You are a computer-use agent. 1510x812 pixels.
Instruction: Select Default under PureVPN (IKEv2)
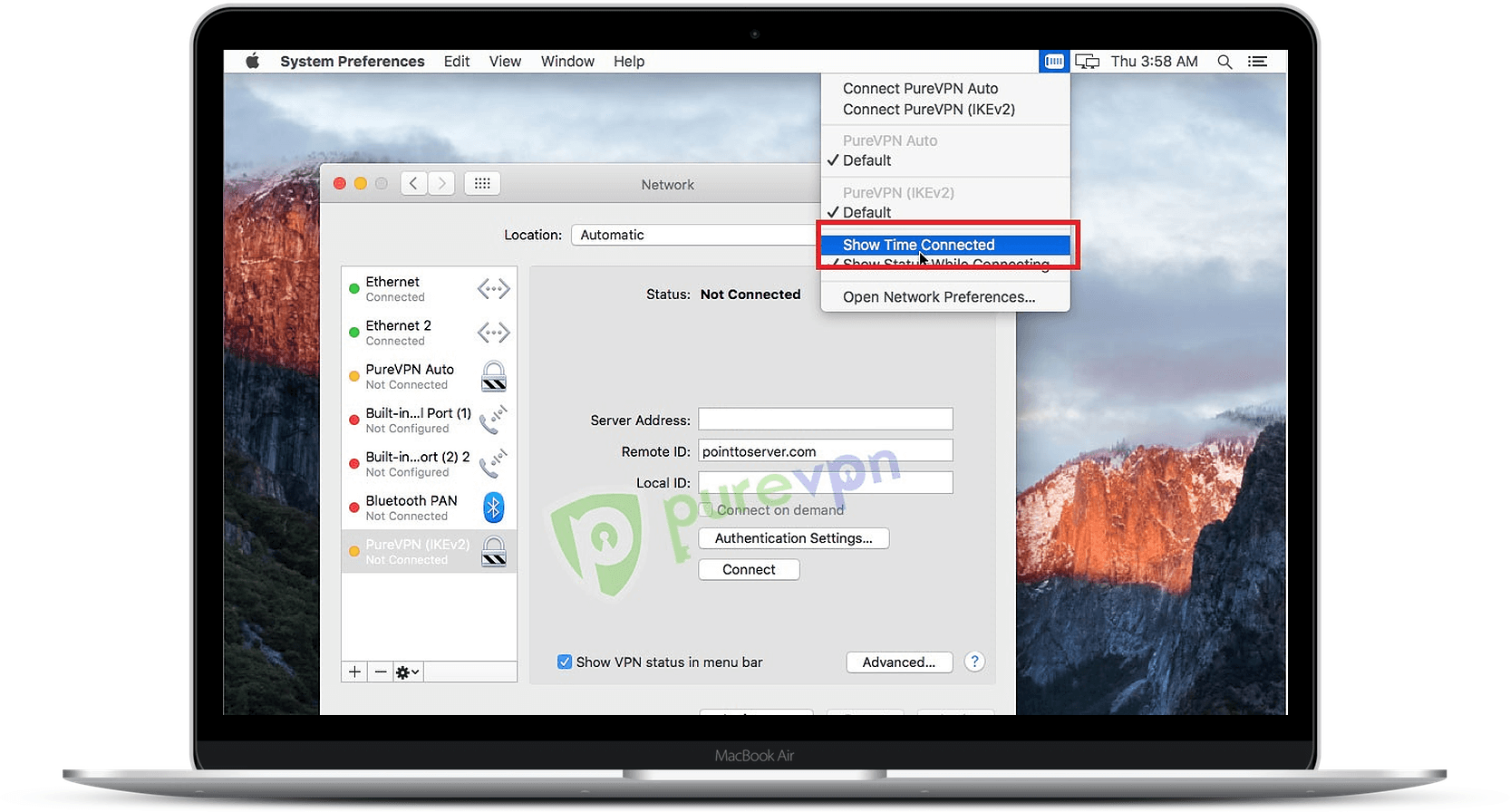[x=945, y=212]
